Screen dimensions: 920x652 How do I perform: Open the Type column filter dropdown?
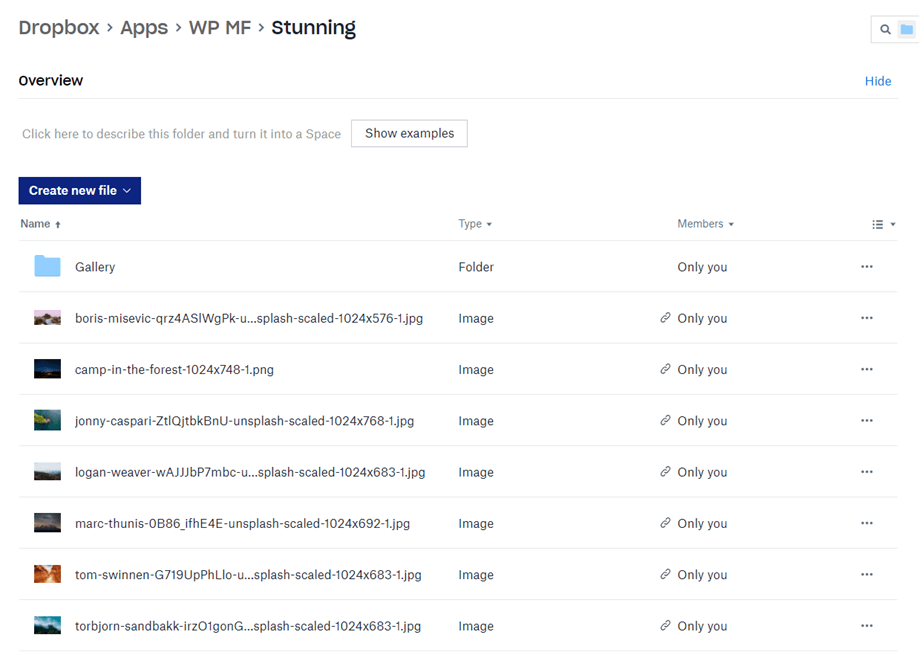click(475, 224)
